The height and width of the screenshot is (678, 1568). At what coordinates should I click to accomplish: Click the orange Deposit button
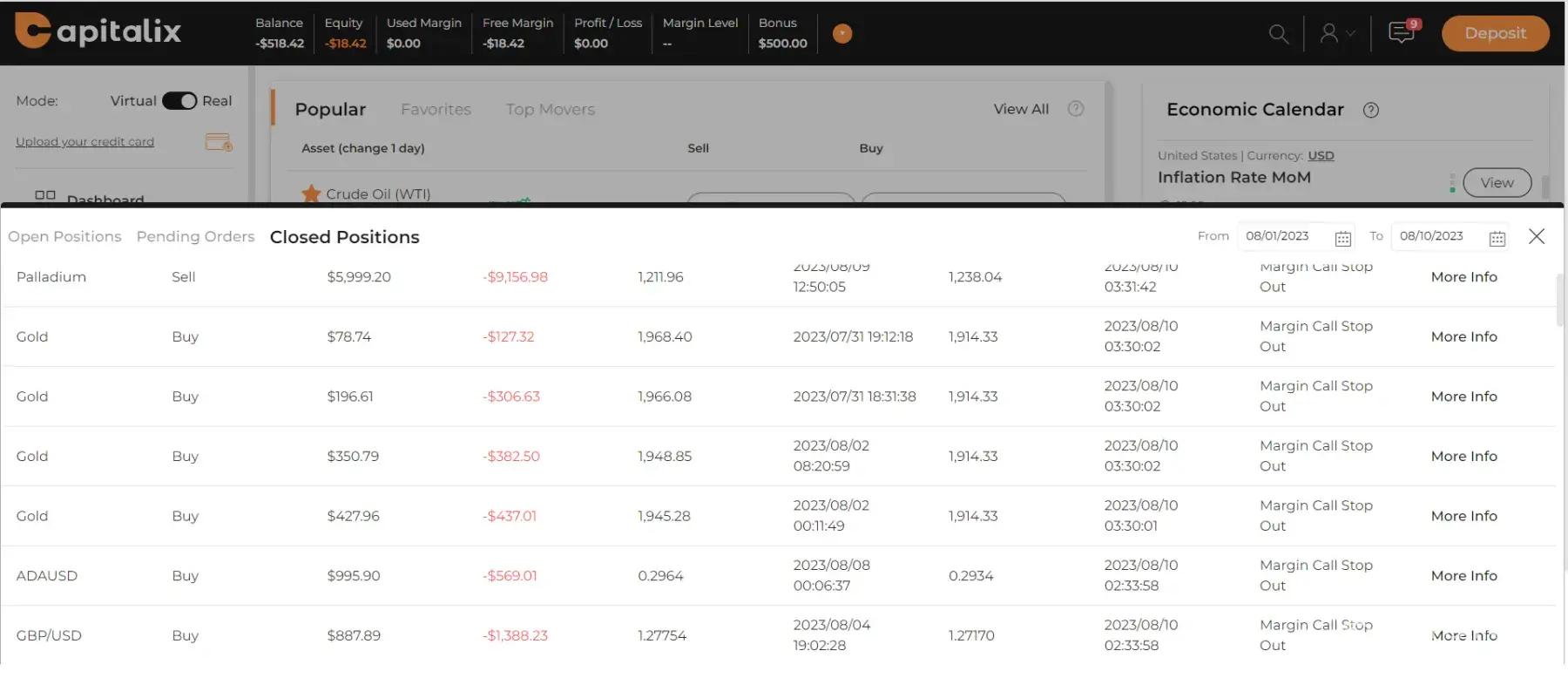(x=1495, y=34)
